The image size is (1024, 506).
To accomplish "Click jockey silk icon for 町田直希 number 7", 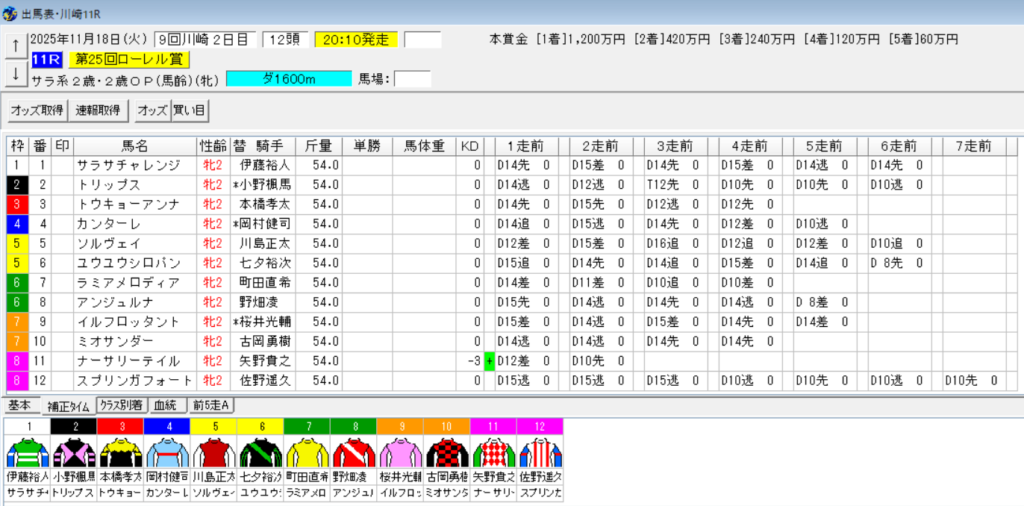I will [x=307, y=452].
